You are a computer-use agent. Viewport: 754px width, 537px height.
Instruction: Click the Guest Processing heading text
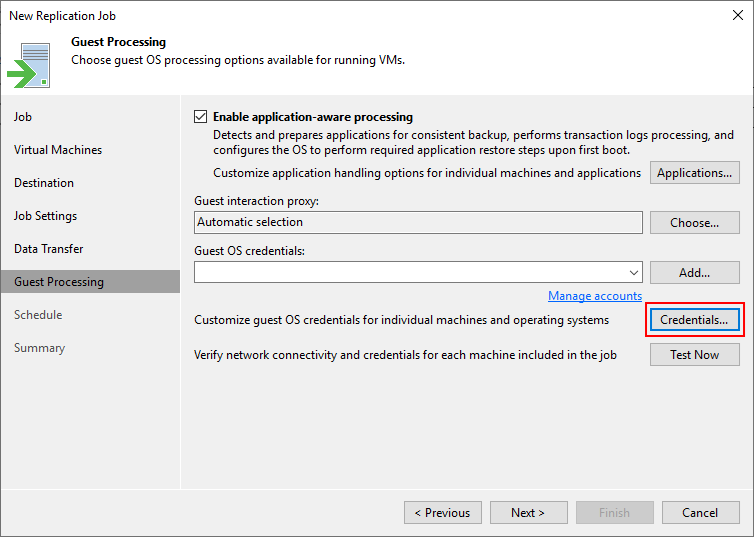coord(118,42)
